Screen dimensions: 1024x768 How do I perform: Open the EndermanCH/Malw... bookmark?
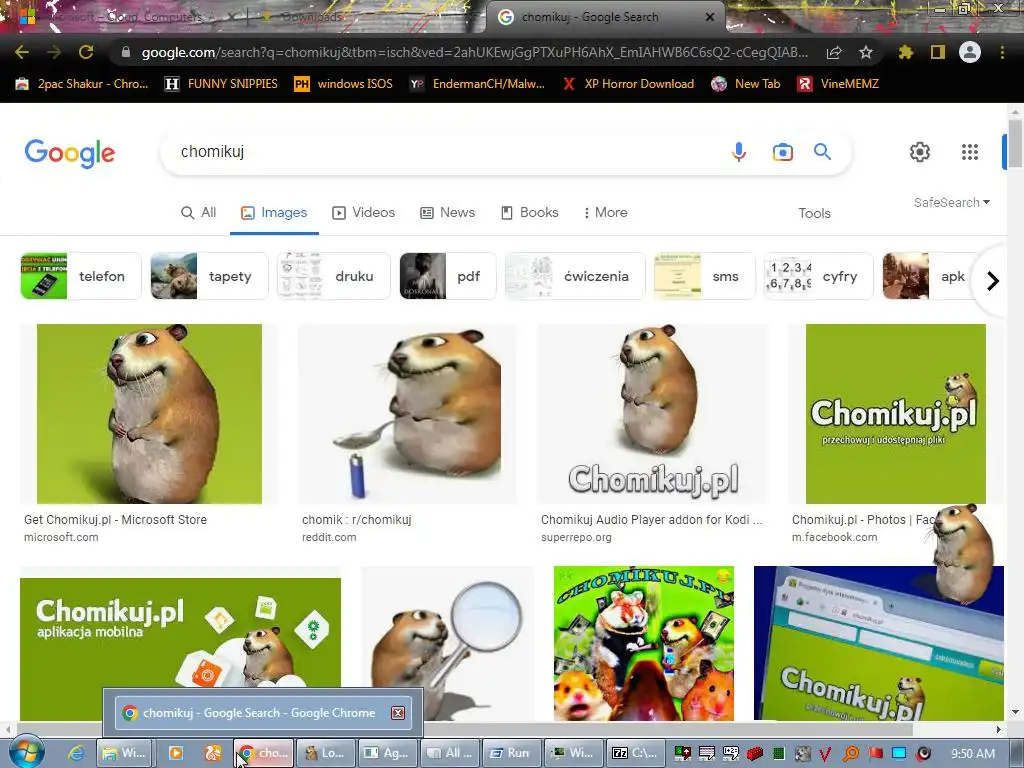tap(477, 84)
